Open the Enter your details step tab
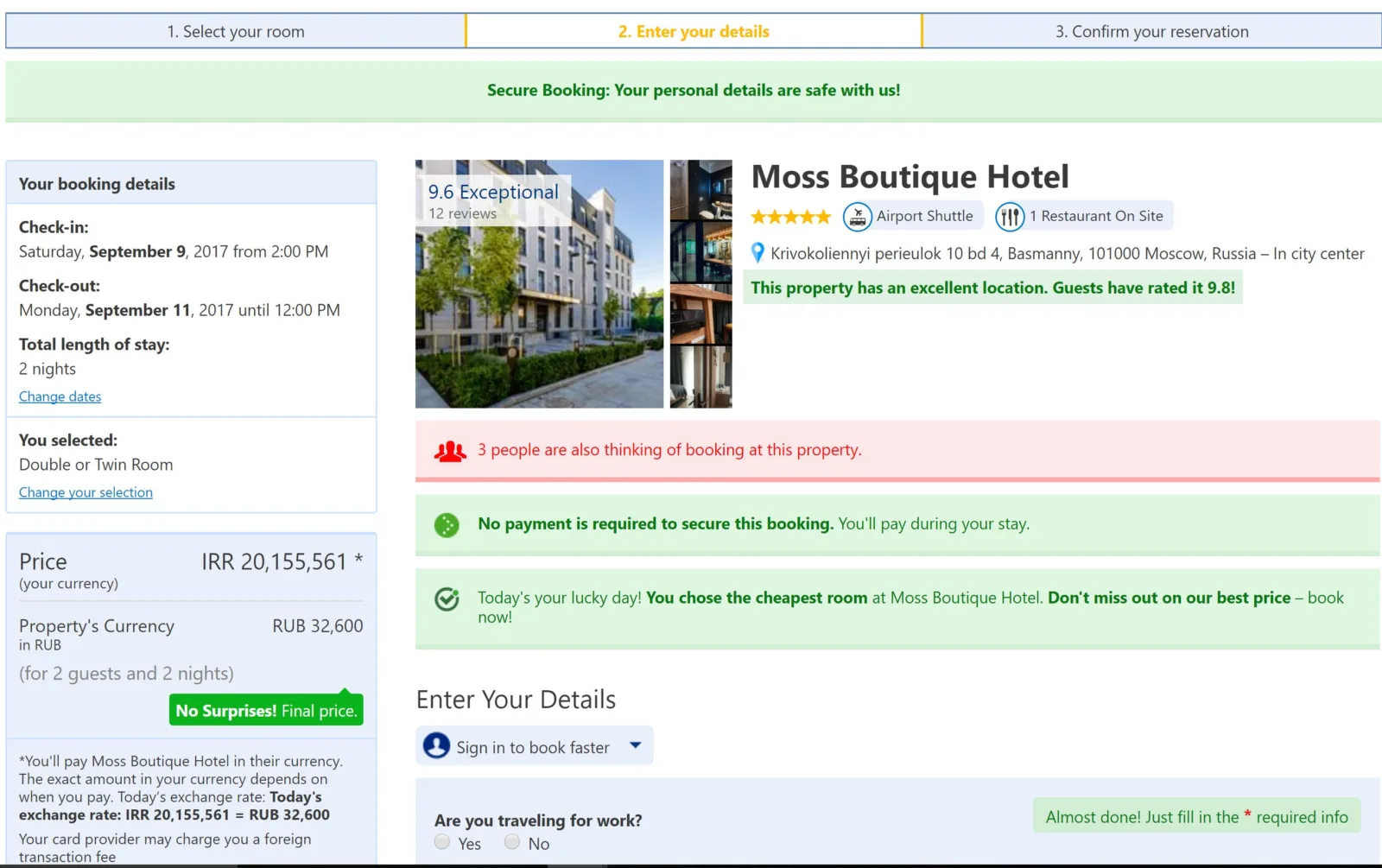Screen dimensions: 1382x868 click(694, 31)
